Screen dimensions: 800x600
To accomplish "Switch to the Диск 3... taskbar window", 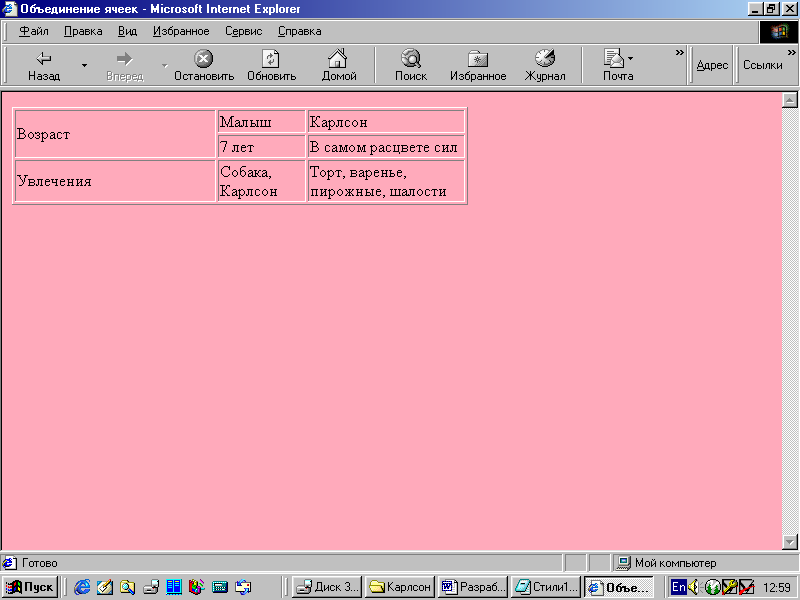I will pyautogui.click(x=327, y=587).
